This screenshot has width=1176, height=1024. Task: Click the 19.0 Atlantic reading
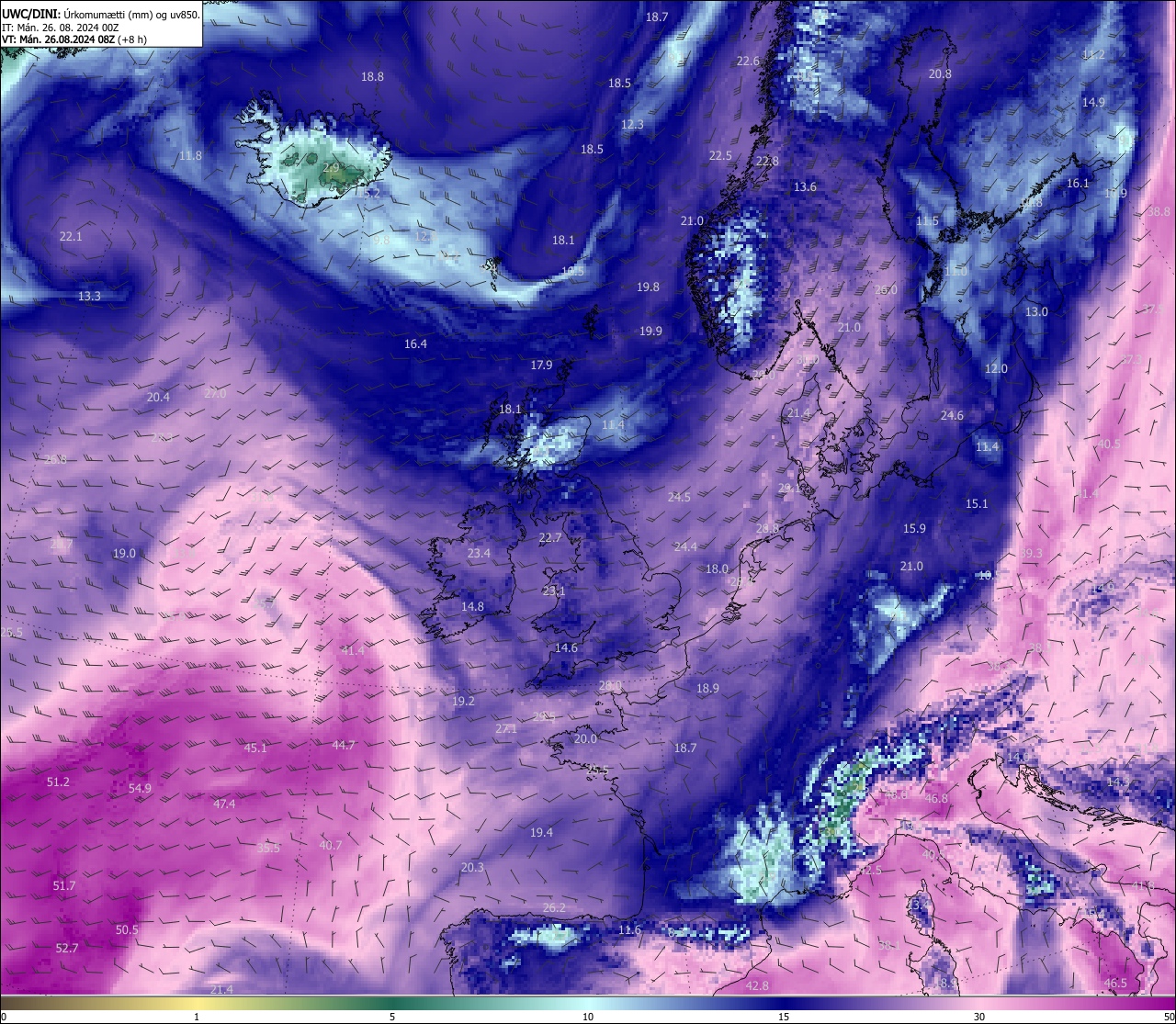(124, 554)
